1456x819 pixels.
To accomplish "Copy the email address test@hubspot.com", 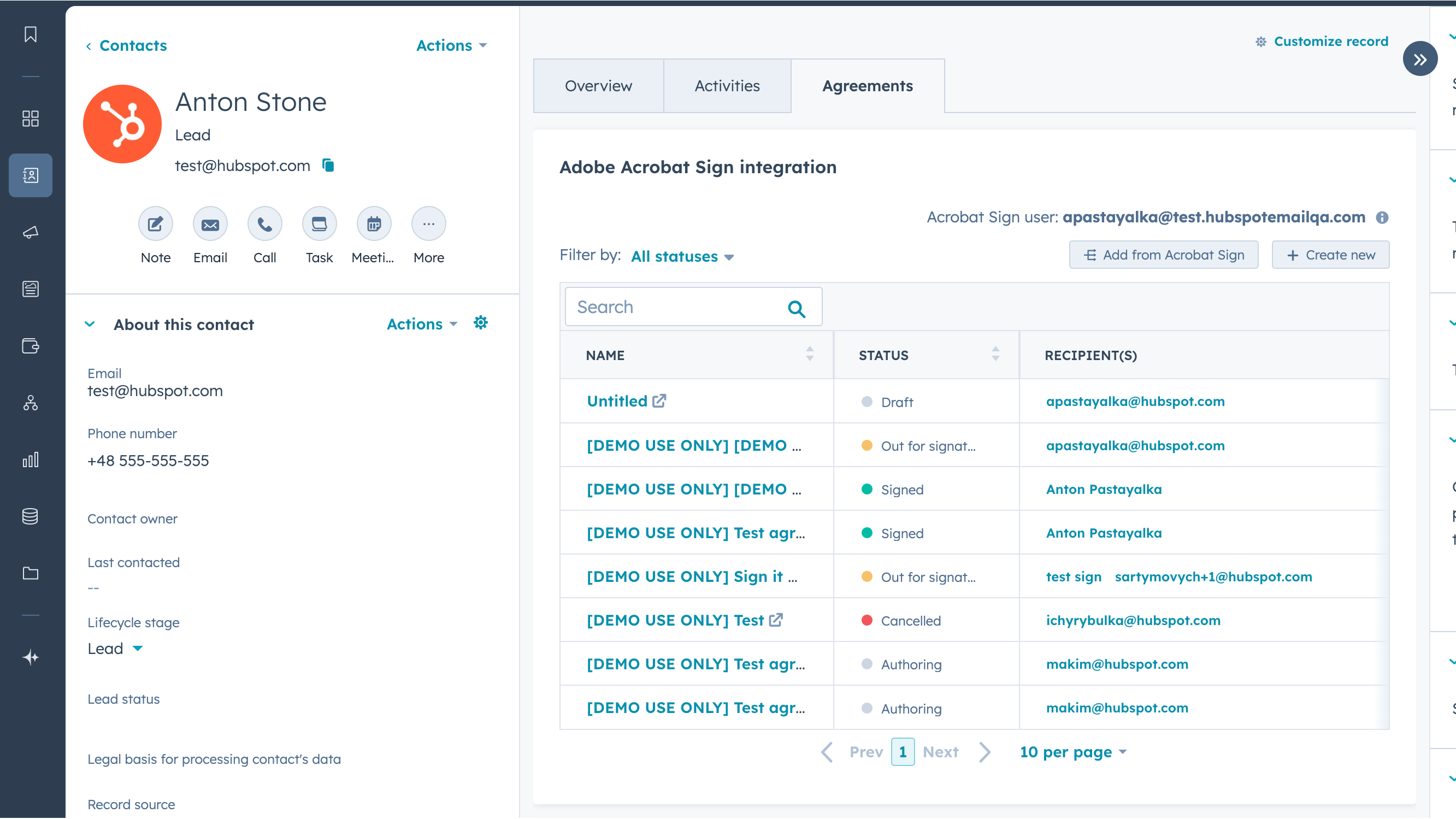I will coord(328,165).
